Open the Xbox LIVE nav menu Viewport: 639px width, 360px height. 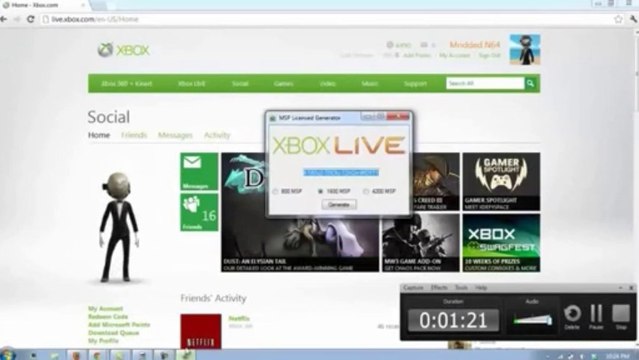pyautogui.click(x=192, y=84)
